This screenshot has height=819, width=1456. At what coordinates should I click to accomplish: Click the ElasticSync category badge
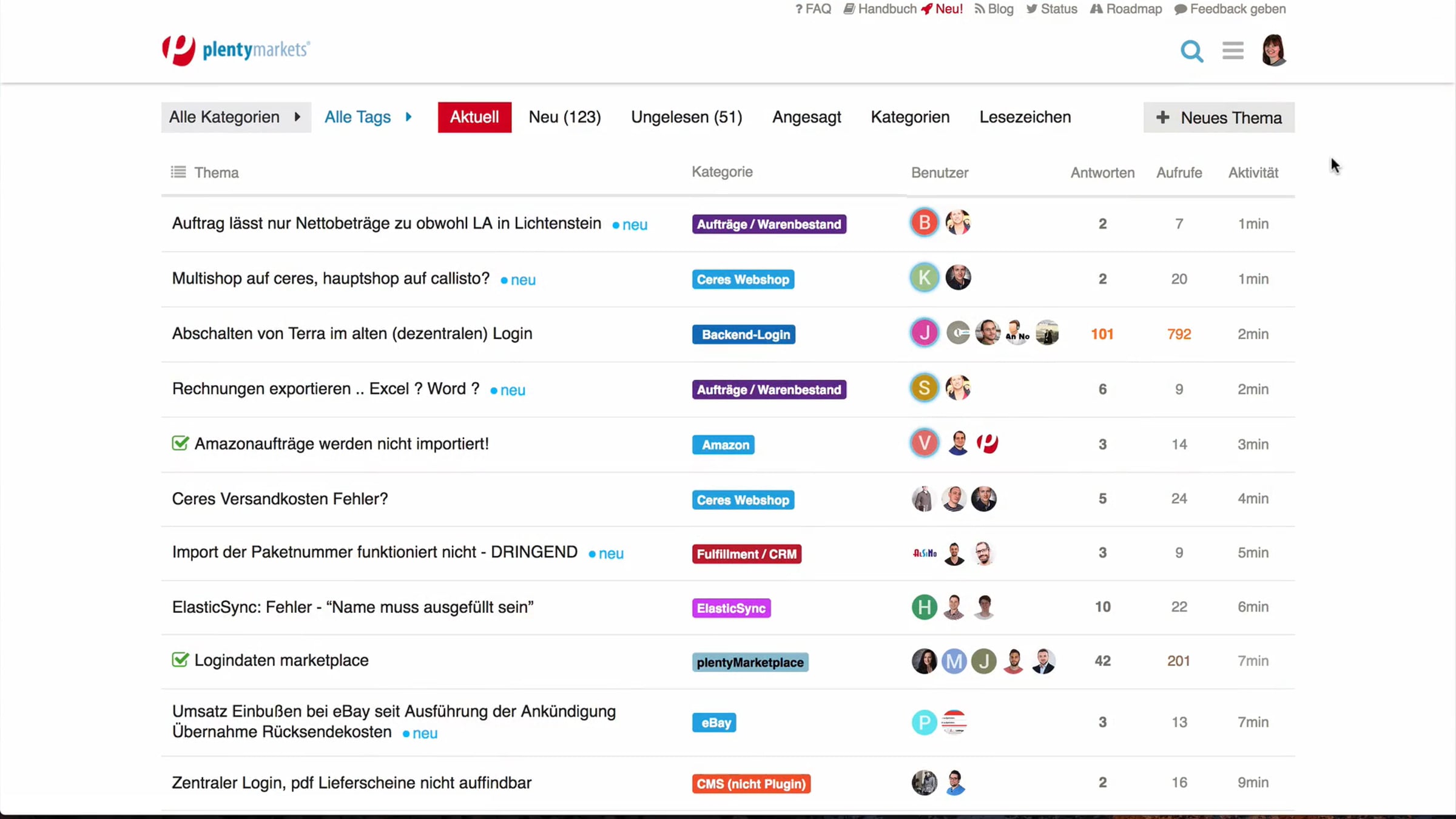731,608
